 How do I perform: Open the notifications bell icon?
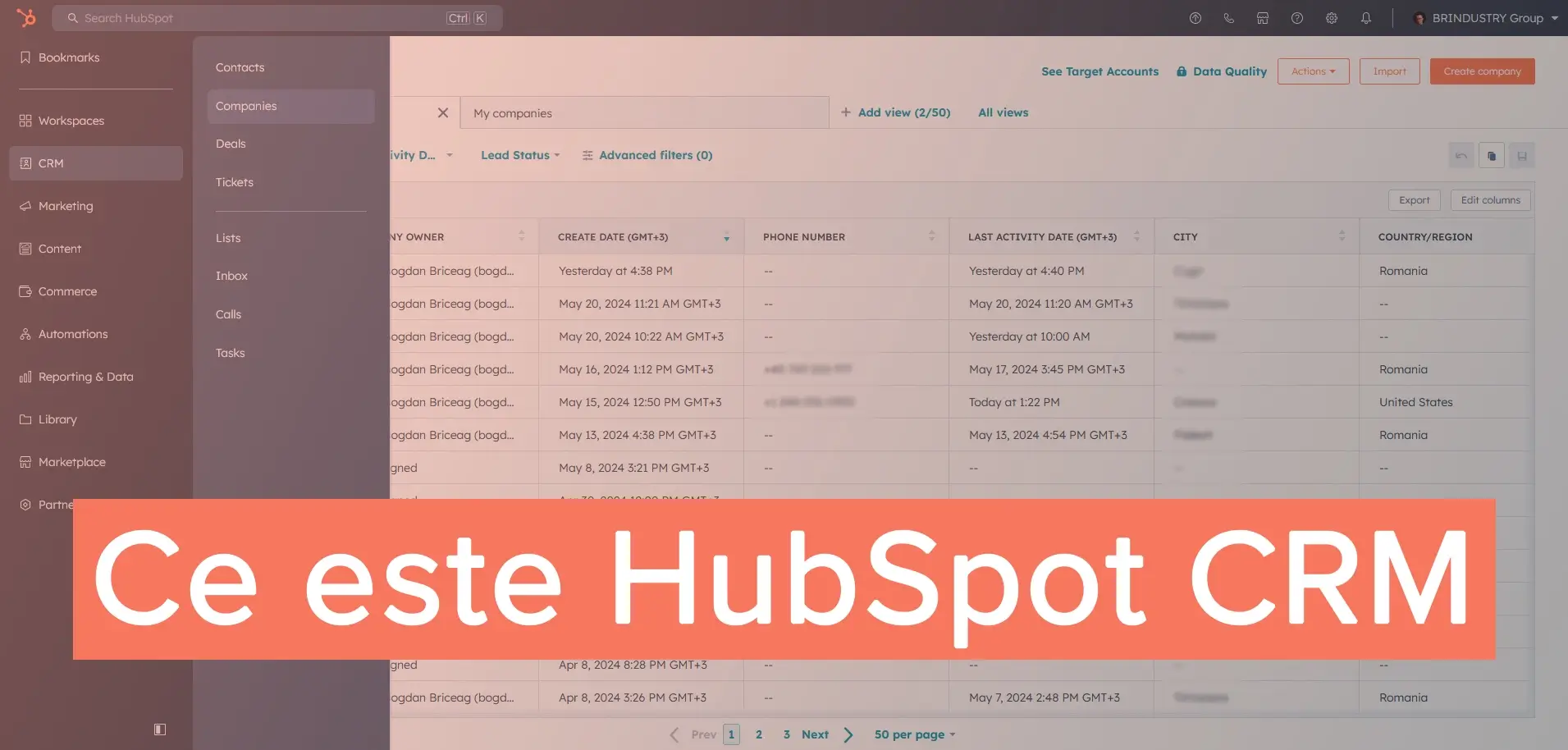pyautogui.click(x=1365, y=18)
